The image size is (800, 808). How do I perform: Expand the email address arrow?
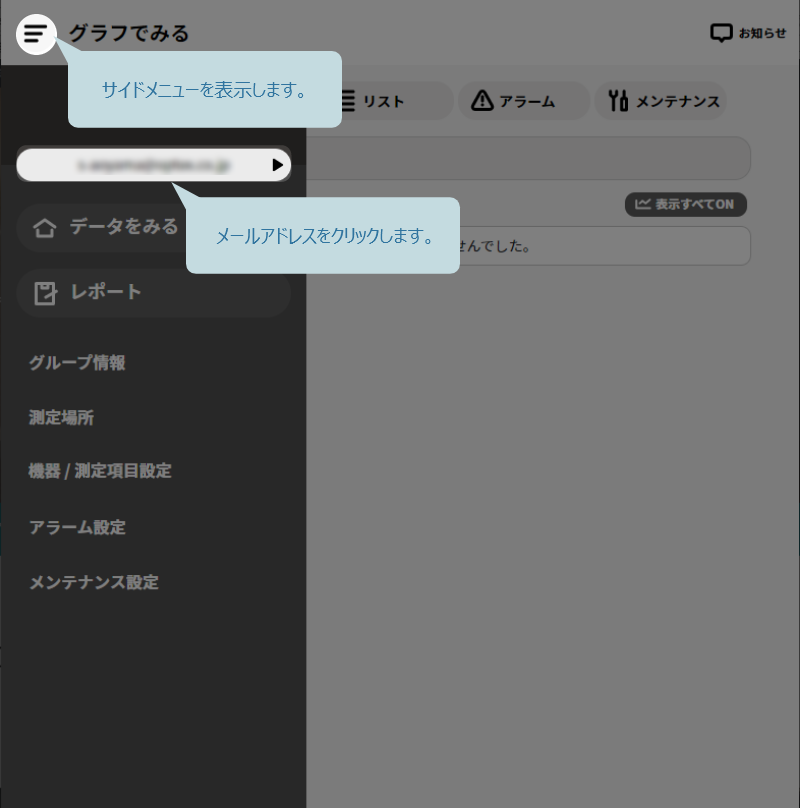point(277,165)
